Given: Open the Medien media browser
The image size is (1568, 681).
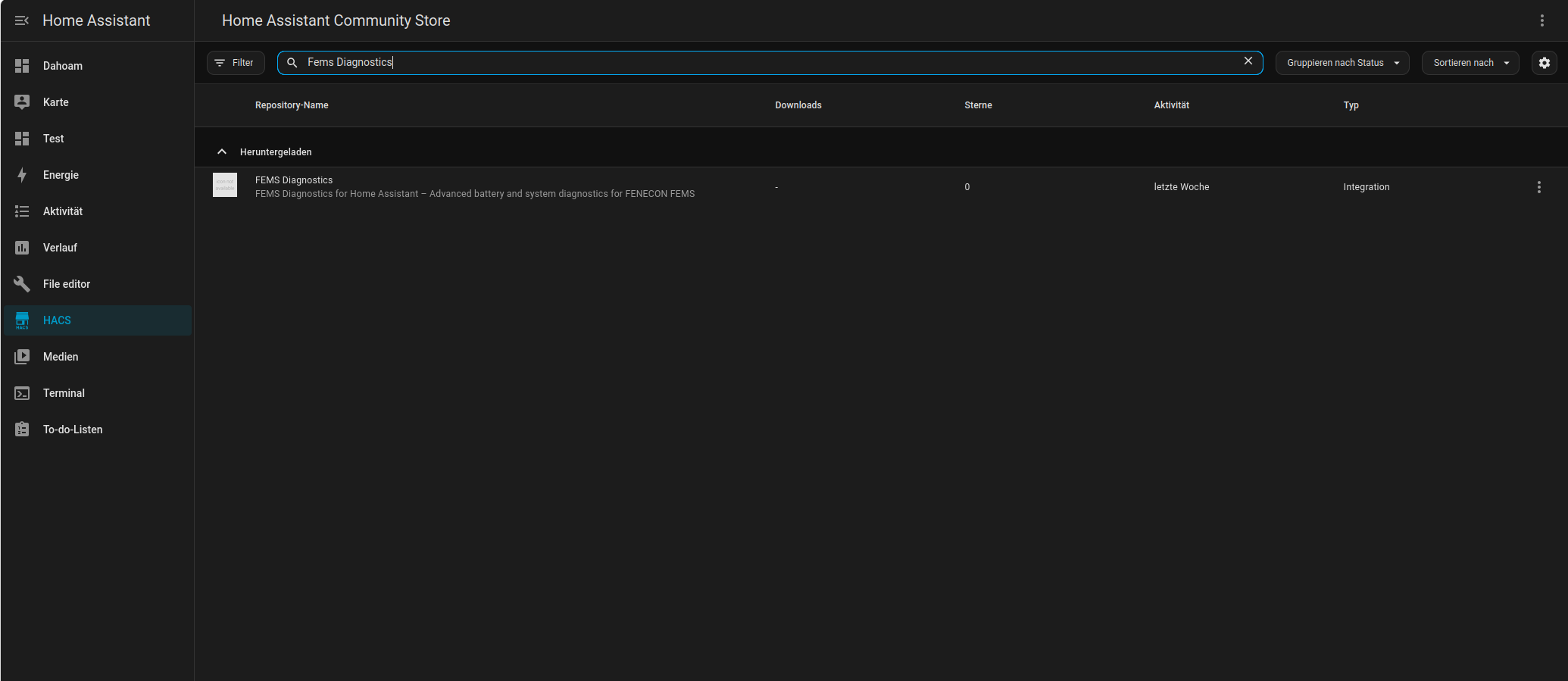Looking at the screenshot, I should coord(98,357).
